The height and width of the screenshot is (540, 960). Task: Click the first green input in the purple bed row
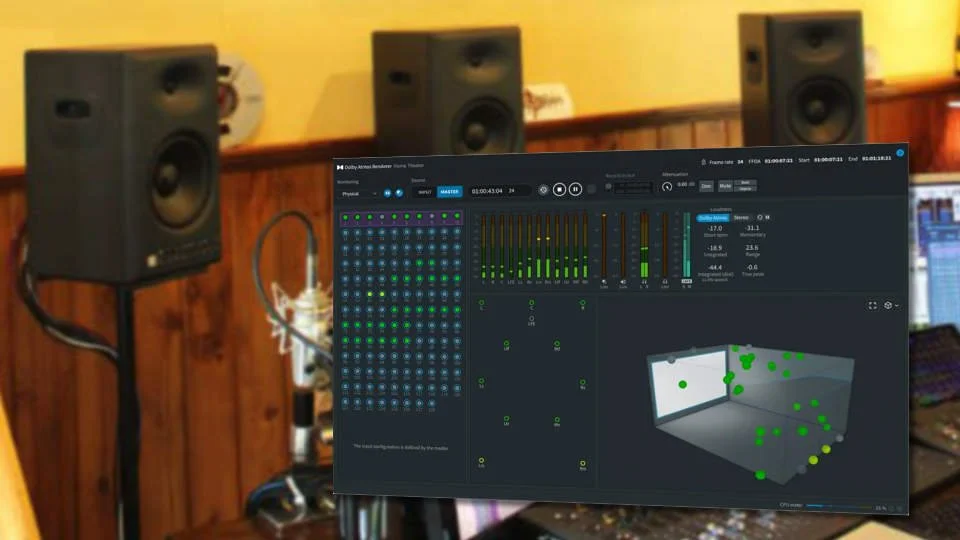[345, 218]
